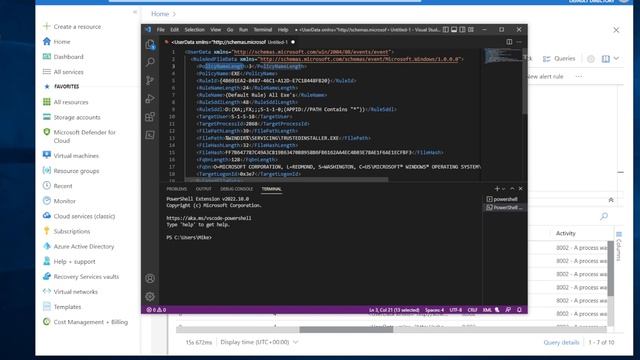Maximize the terminal panel with the up chevron
Viewport: 640px width, 360px height.
[512, 189]
